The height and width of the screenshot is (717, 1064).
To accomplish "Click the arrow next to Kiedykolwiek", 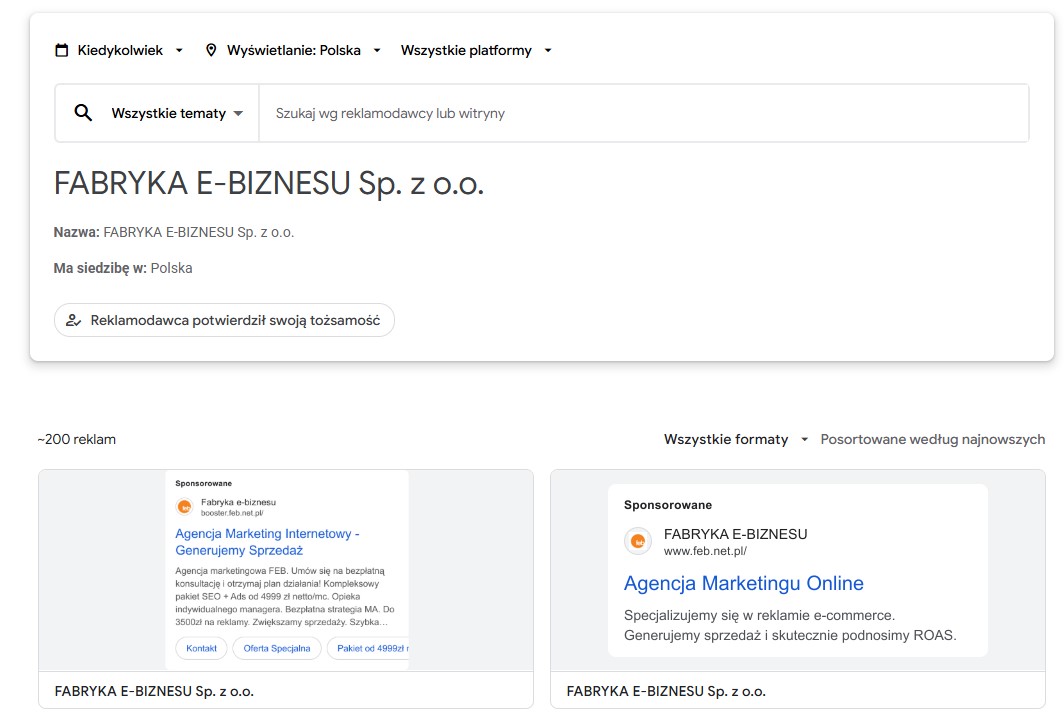I will pos(179,50).
